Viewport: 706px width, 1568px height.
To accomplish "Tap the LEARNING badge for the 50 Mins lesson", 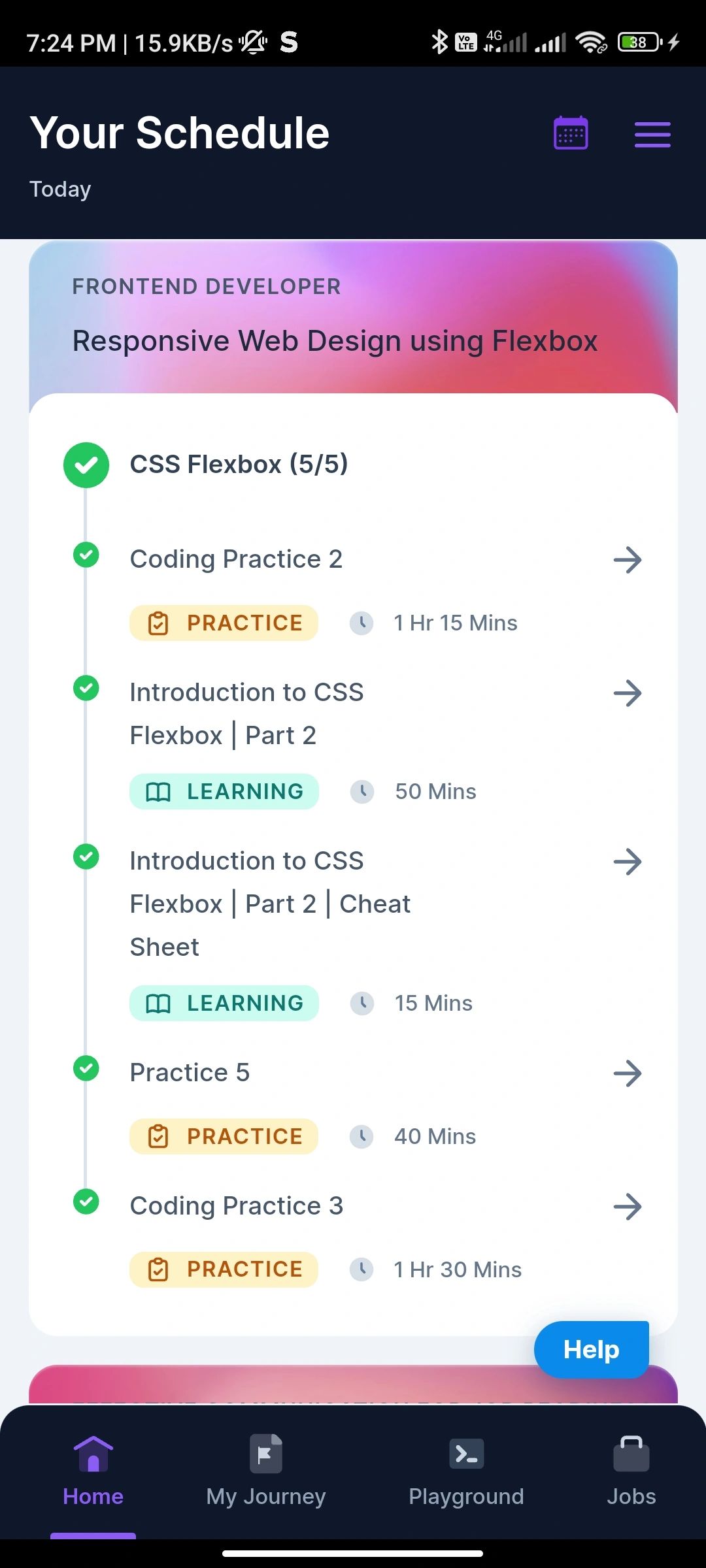I will tap(224, 792).
